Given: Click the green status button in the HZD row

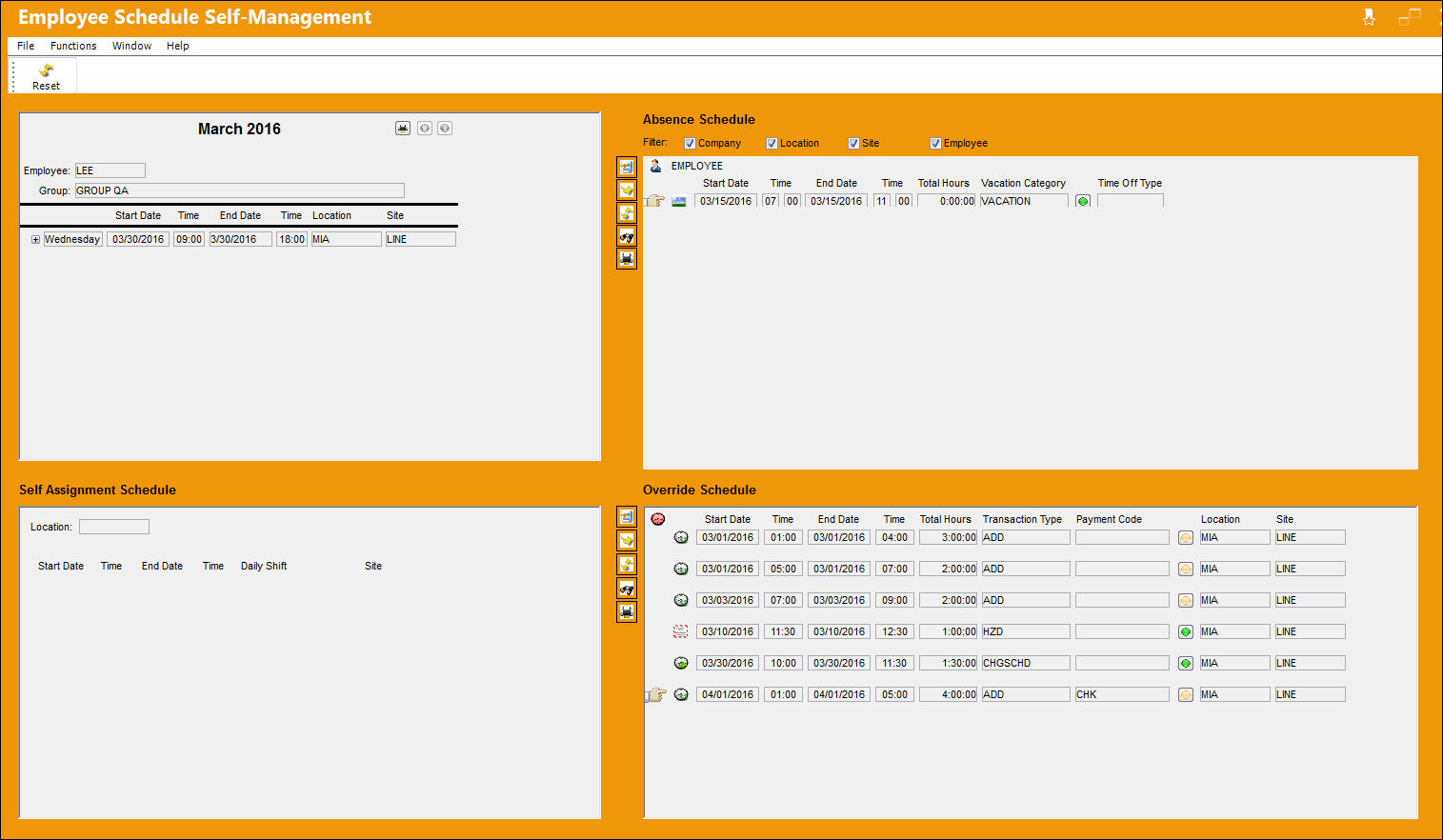Looking at the screenshot, I should click(1186, 631).
